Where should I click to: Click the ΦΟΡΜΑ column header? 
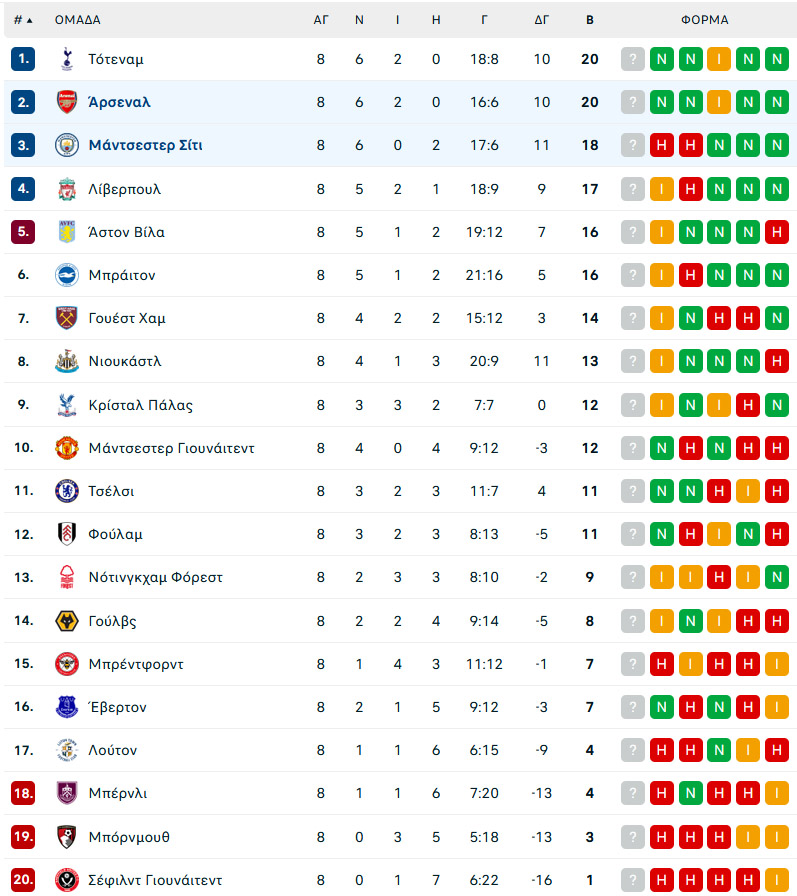704,20
